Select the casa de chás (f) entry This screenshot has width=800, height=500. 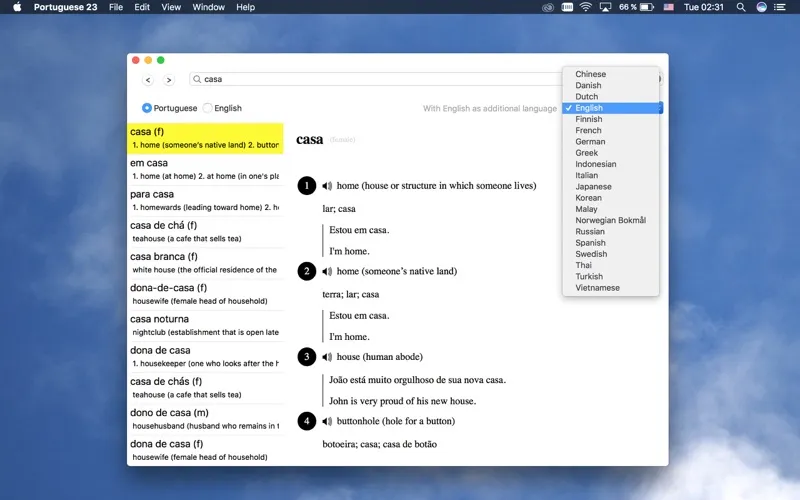pos(205,388)
